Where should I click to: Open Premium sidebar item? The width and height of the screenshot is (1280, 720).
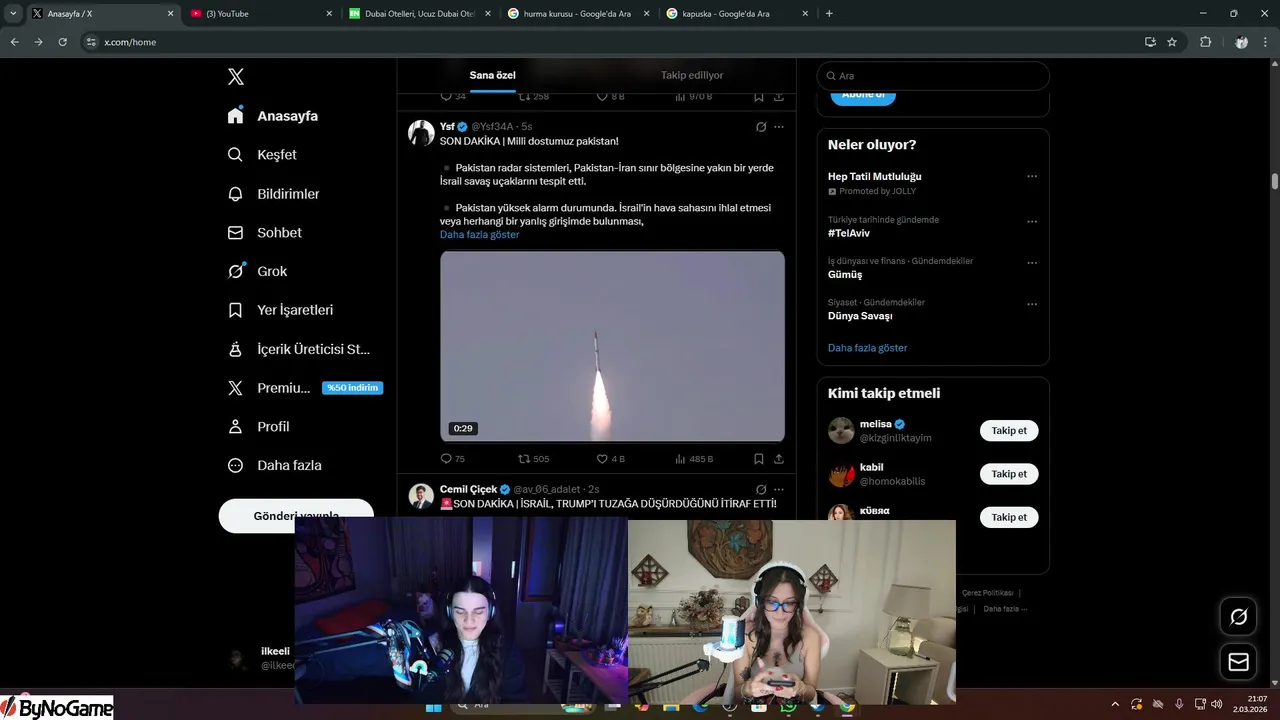305,388
